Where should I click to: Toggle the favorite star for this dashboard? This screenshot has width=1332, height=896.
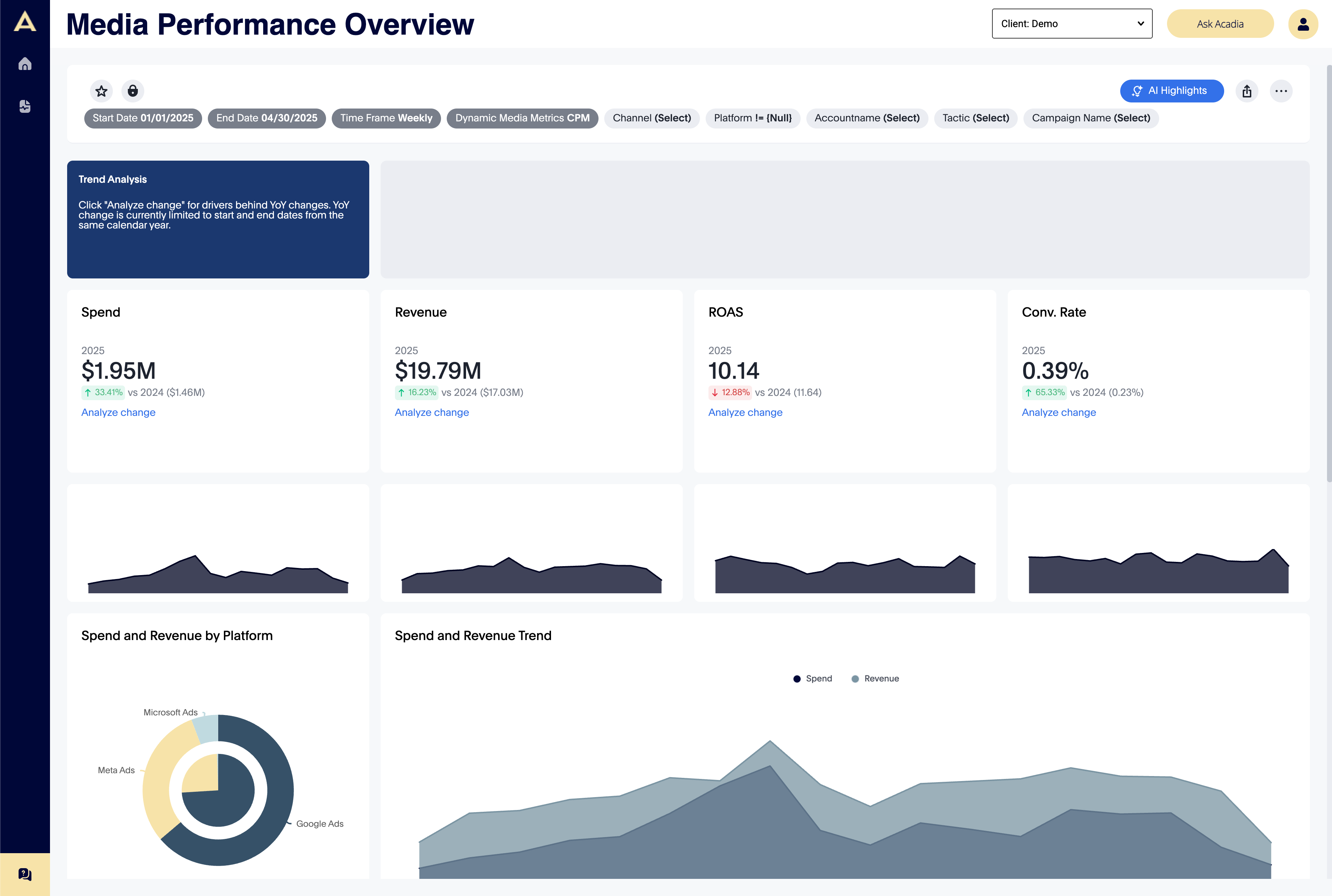click(101, 90)
